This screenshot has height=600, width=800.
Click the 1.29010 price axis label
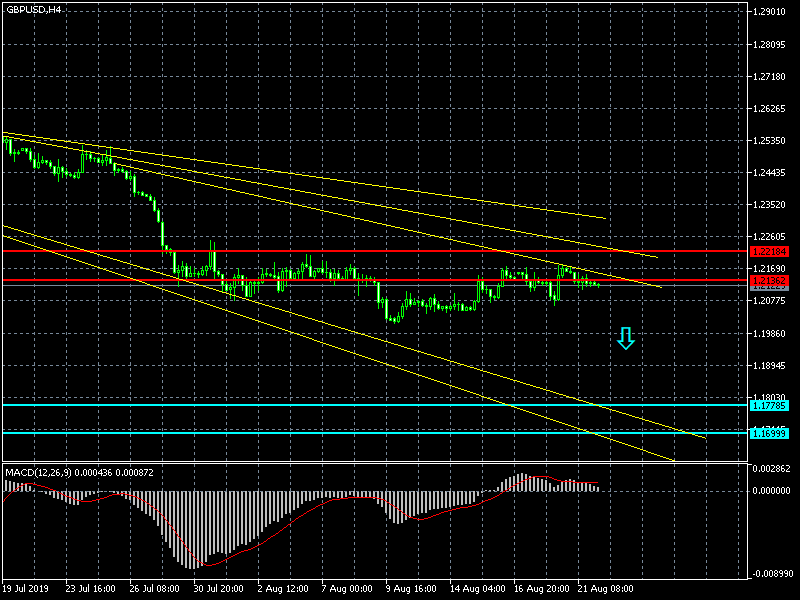[769, 12]
